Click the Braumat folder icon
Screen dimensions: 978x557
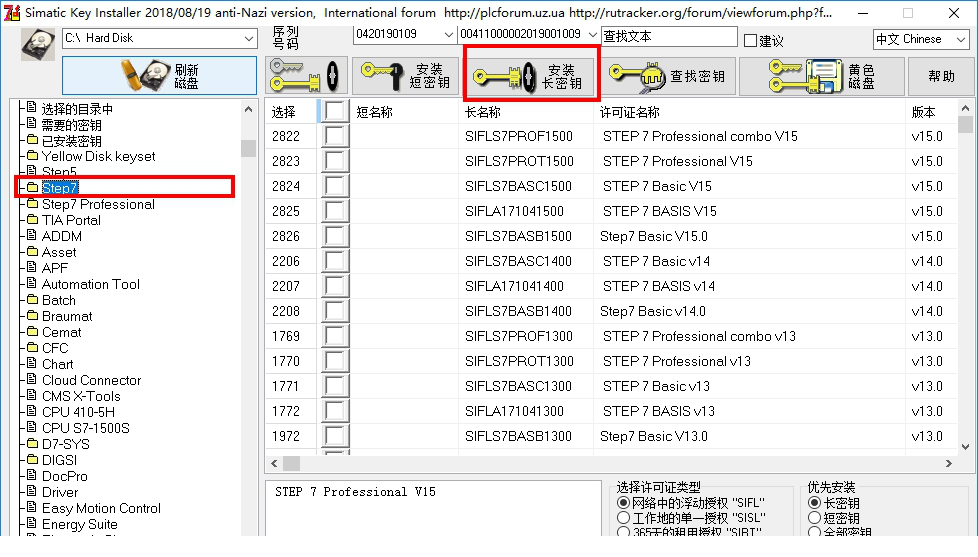tap(32, 316)
